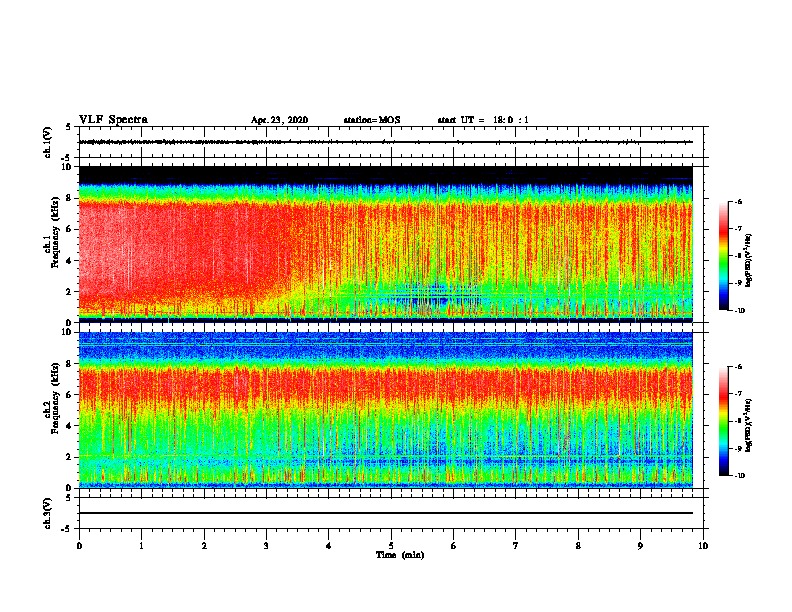Click the ch.2 PSD color bar
The height and width of the screenshot is (612, 792).
pyautogui.click(x=724, y=421)
